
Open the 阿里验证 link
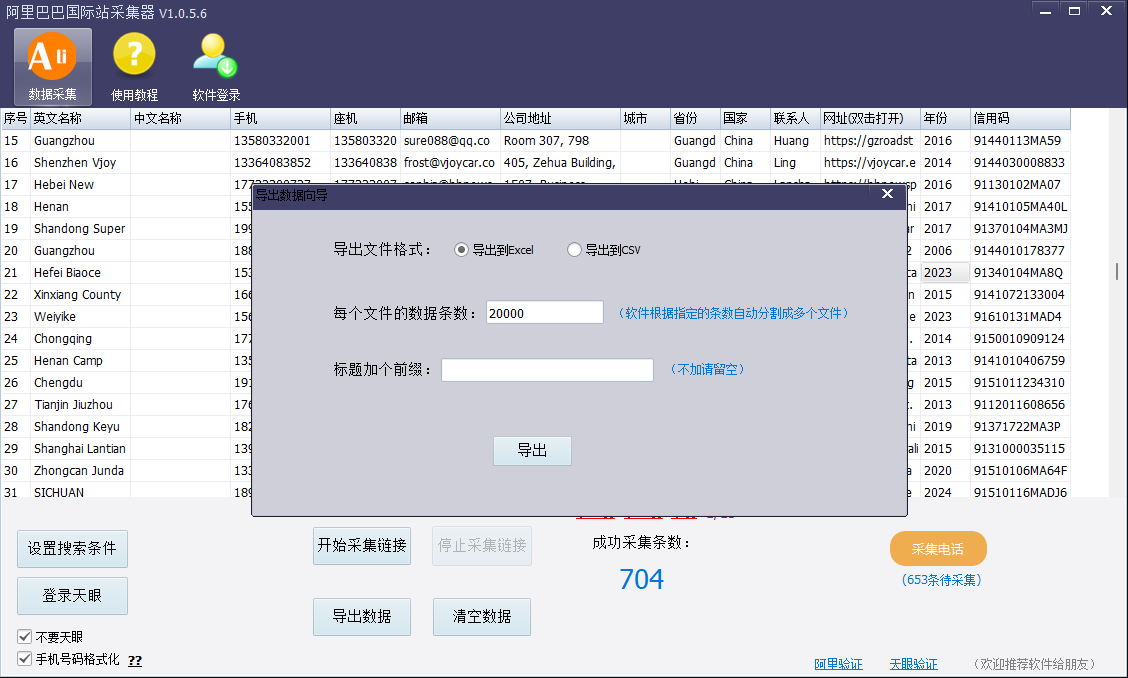click(x=838, y=664)
